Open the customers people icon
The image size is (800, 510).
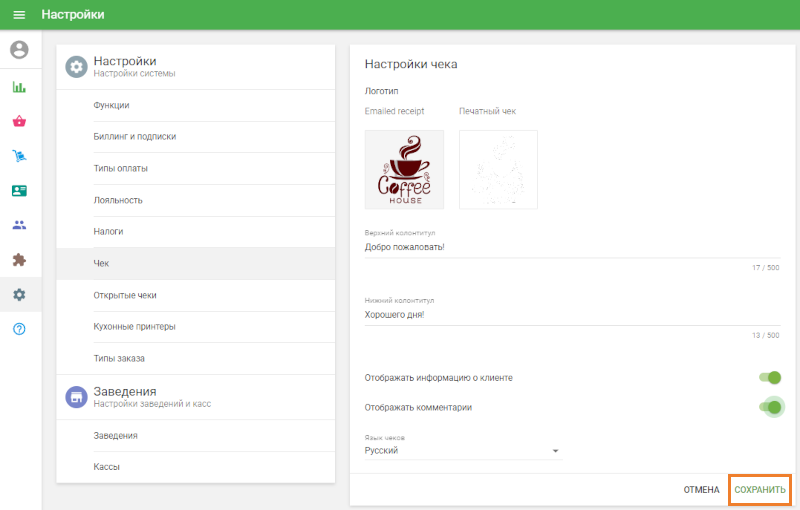click(x=19, y=225)
